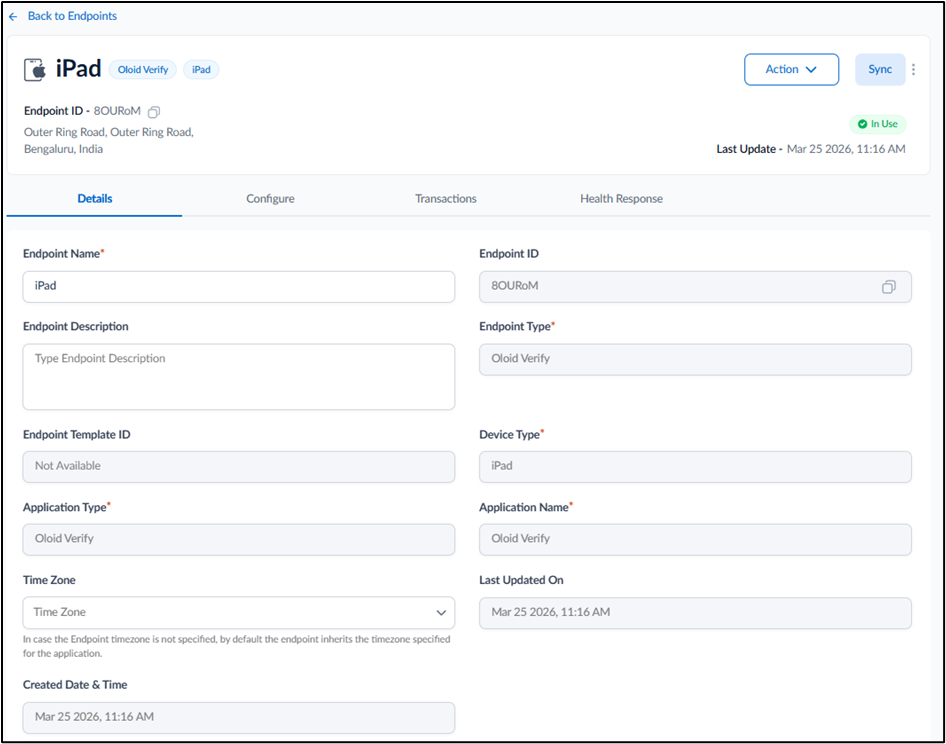The width and height of the screenshot is (946, 744).
Task: Switch to the Configure tab
Action: pyautogui.click(x=270, y=199)
